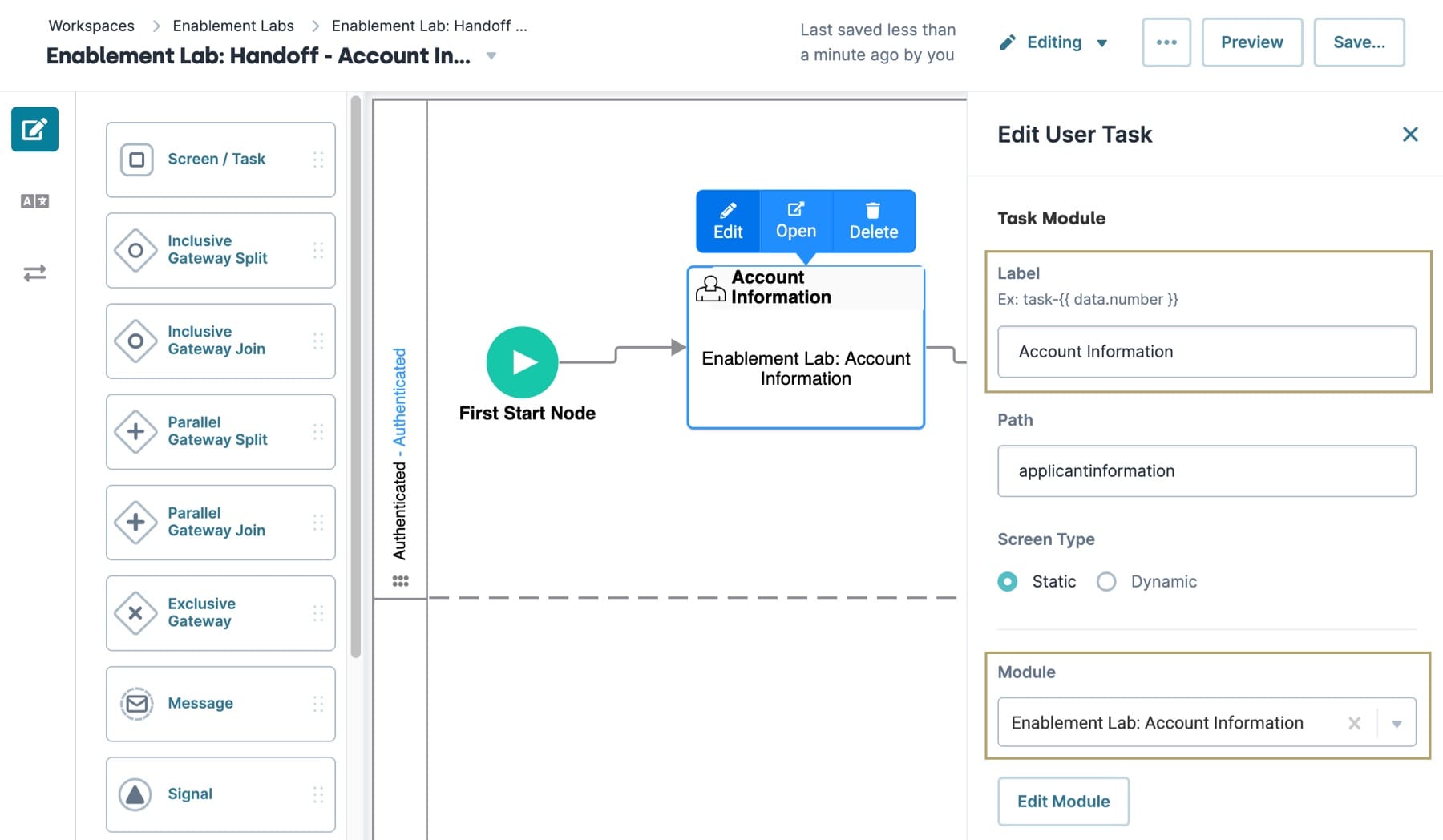
Task: Click the user icon on Account Information task
Action: click(710, 288)
